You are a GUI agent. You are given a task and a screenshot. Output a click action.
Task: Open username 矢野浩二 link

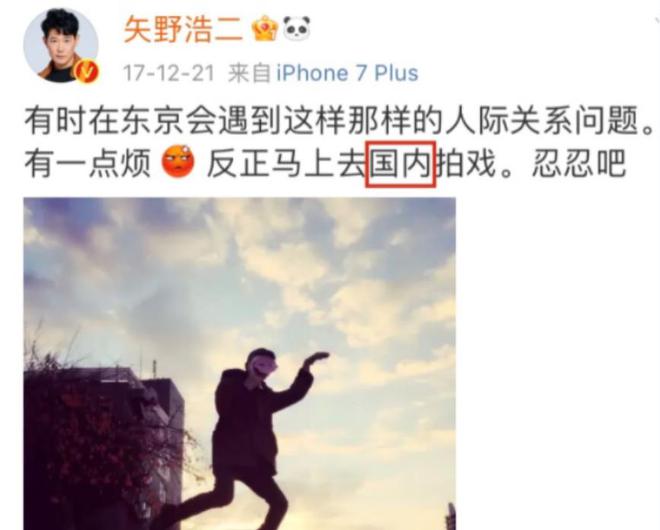pos(184,29)
